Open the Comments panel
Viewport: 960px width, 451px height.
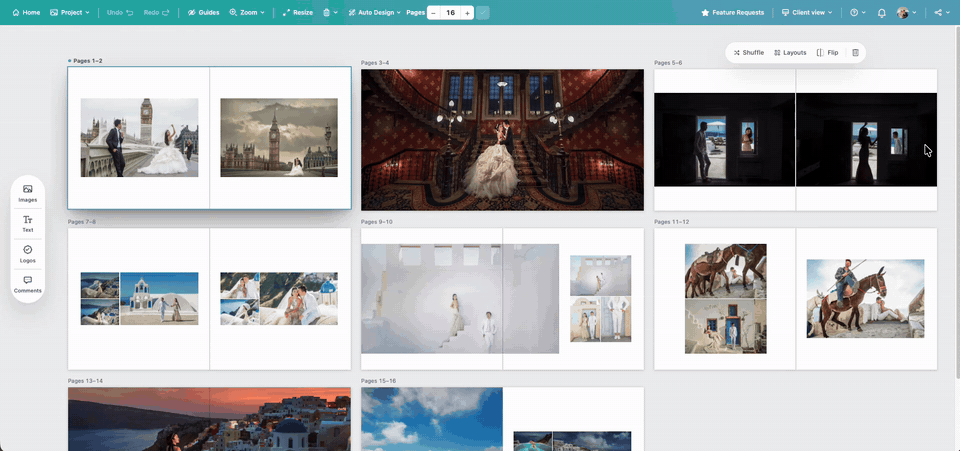point(28,285)
